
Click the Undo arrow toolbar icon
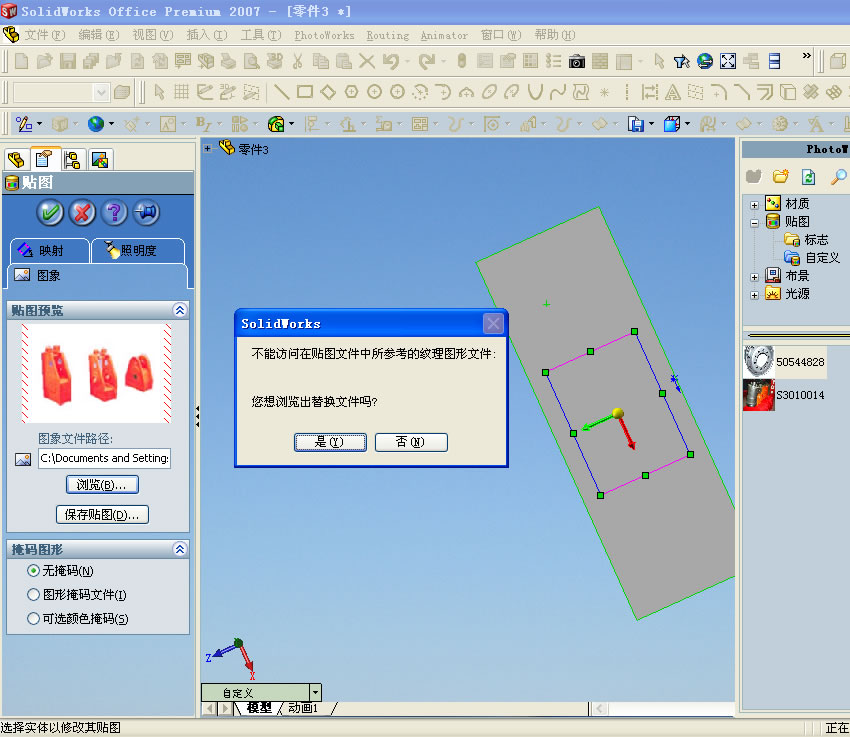[x=390, y=61]
